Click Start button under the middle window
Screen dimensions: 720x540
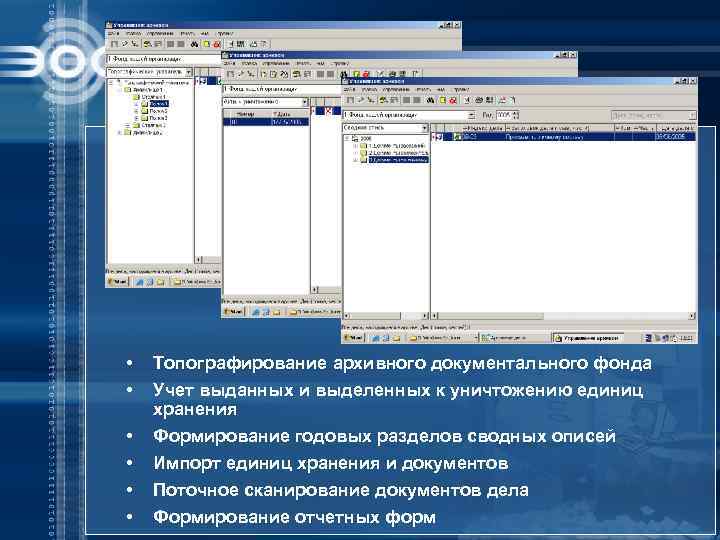[233, 312]
